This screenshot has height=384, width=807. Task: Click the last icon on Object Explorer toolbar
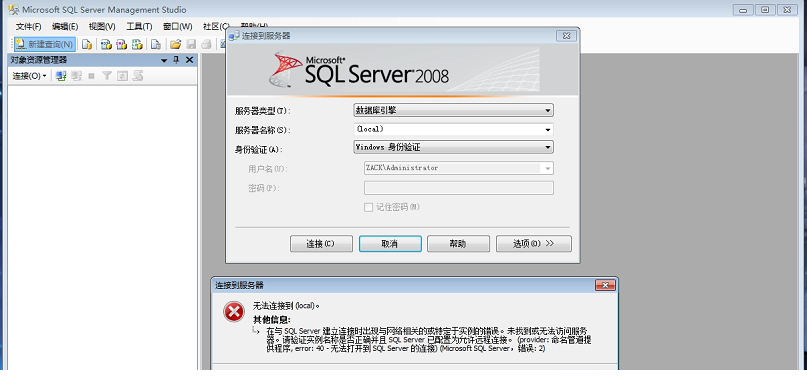point(137,76)
